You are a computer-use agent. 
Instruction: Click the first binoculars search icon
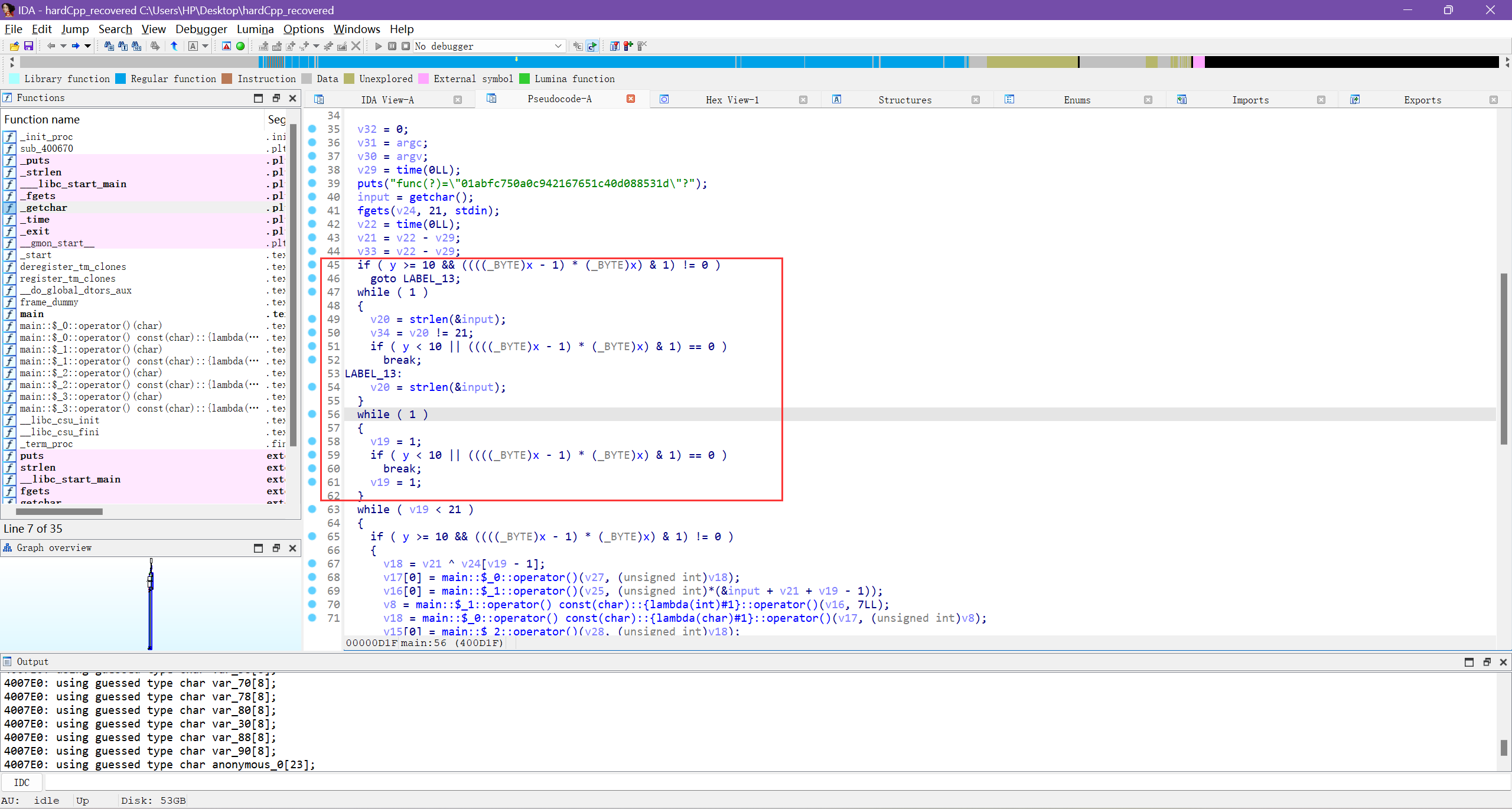pyautogui.click(x=109, y=46)
